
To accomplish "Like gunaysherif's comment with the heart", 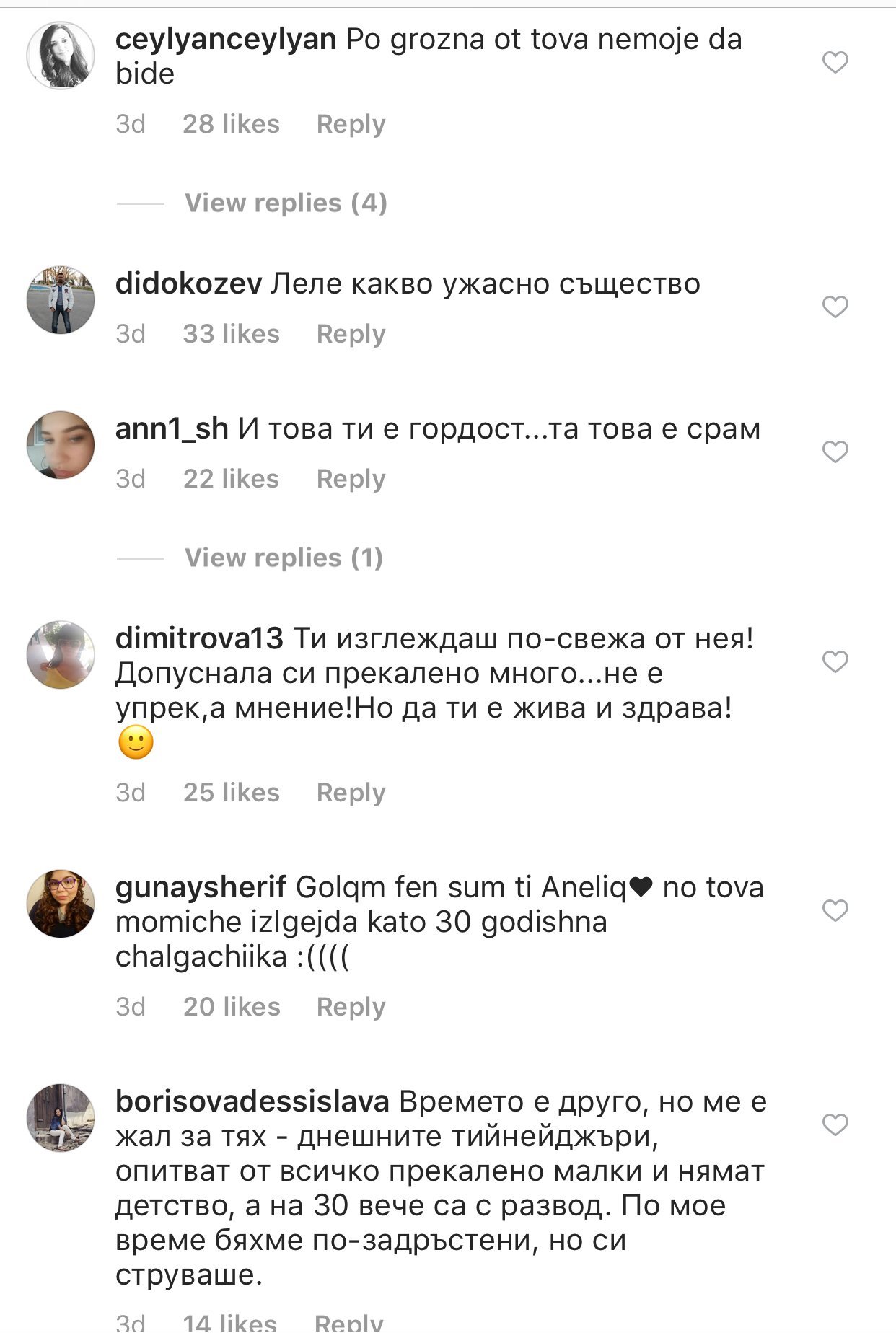I will (835, 910).
